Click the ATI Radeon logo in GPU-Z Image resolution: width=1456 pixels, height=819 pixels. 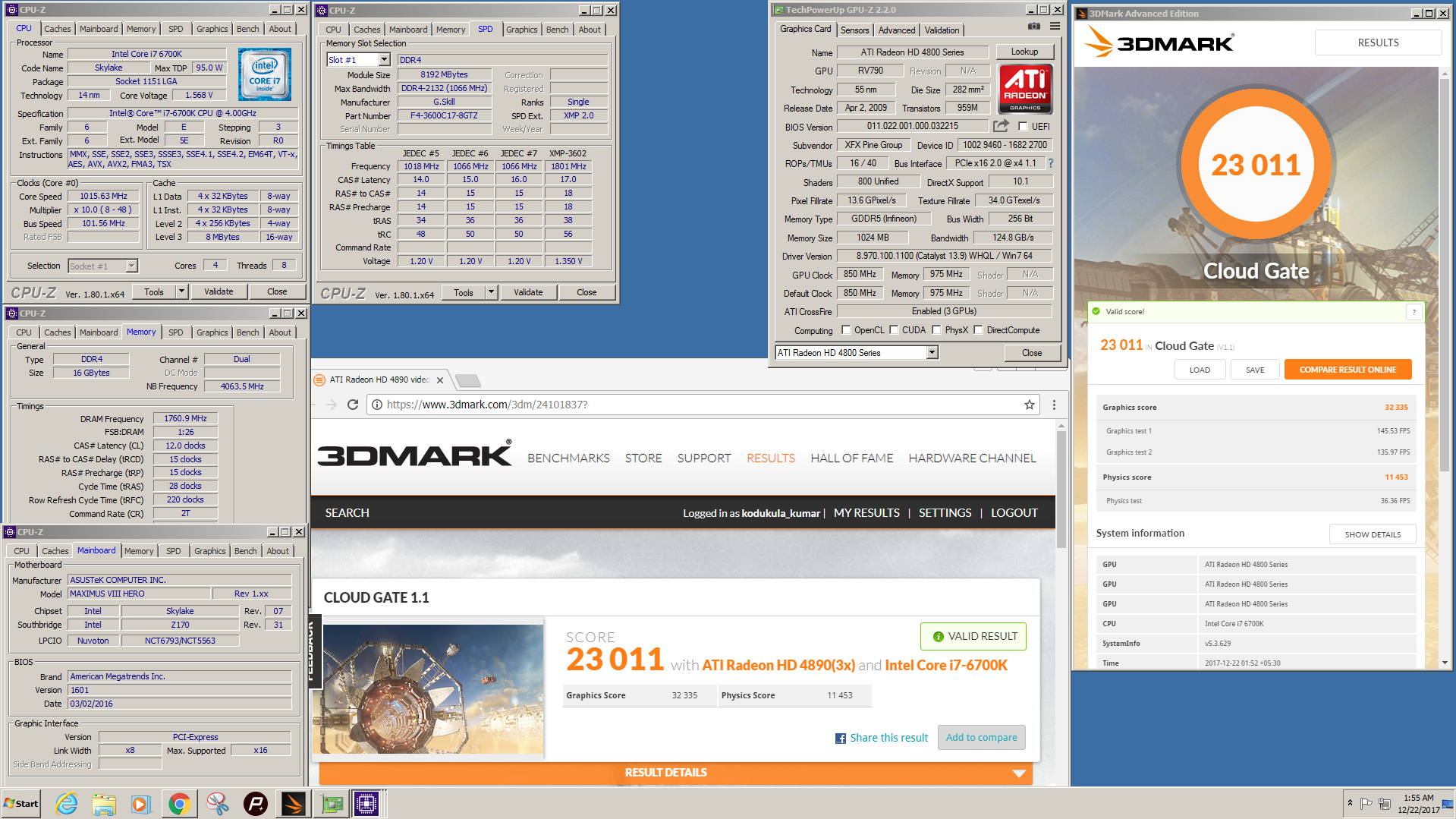point(1025,88)
